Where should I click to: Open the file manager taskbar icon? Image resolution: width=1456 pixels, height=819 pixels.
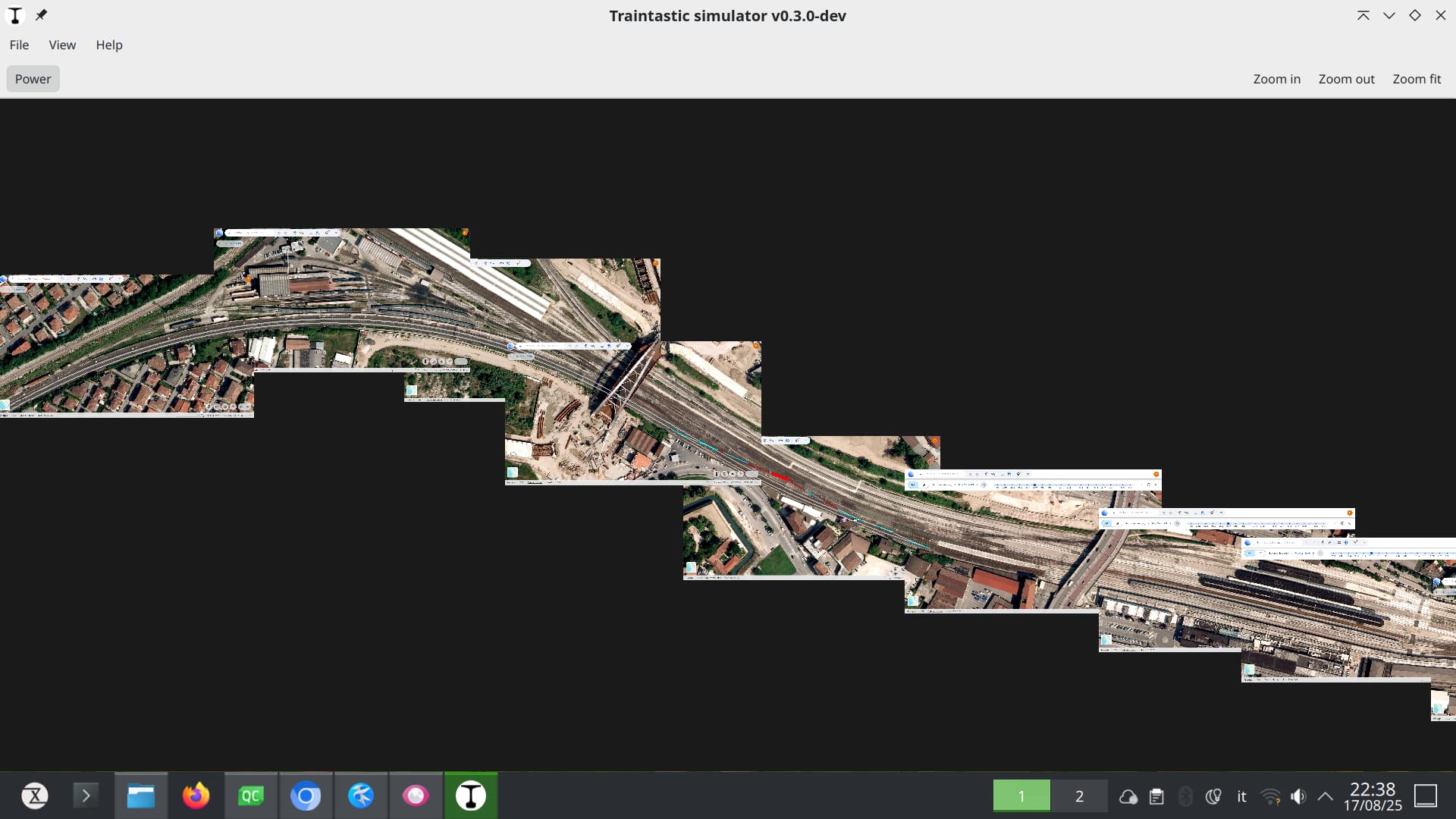140,795
